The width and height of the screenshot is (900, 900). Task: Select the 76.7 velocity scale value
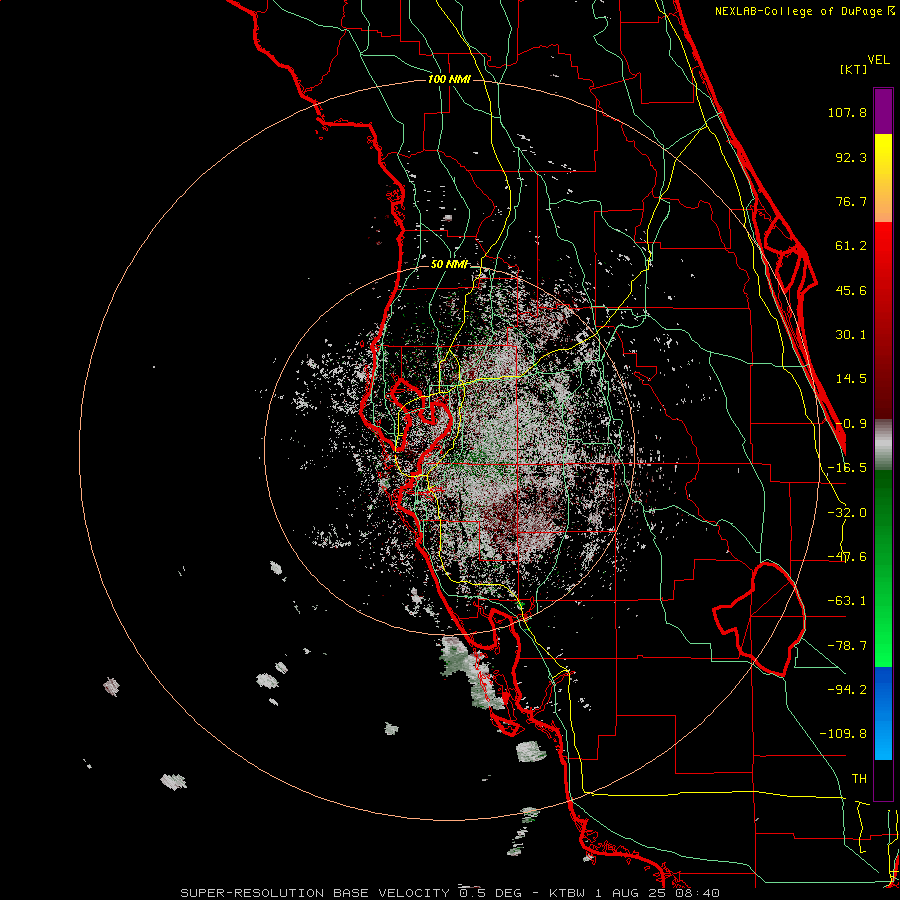(x=851, y=201)
